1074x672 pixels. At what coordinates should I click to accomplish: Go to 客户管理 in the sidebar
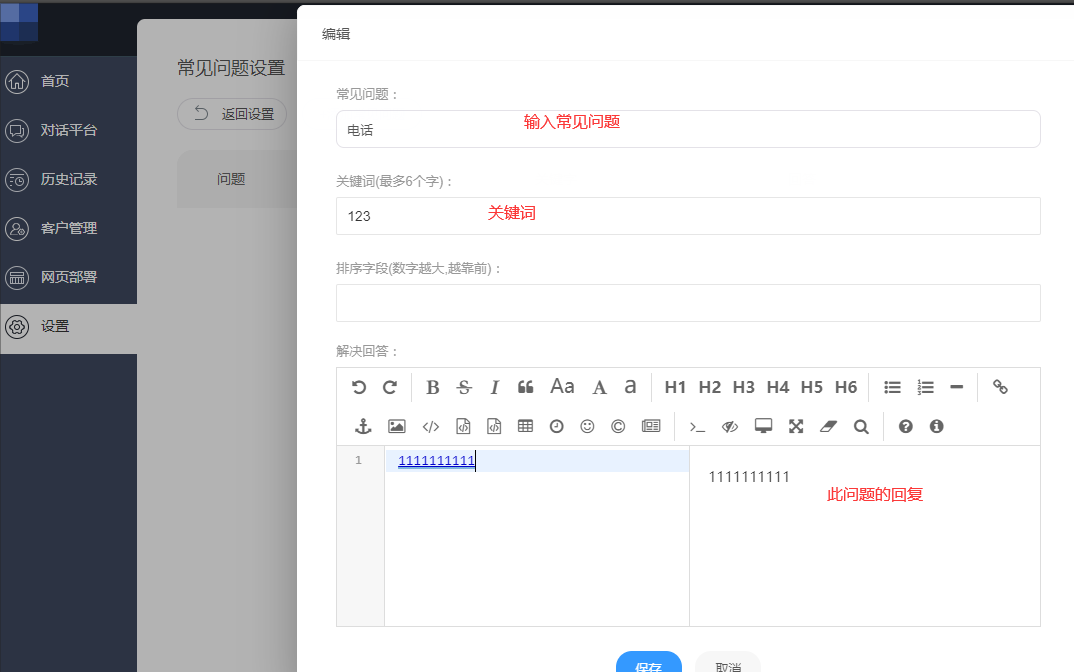coord(68,228)
